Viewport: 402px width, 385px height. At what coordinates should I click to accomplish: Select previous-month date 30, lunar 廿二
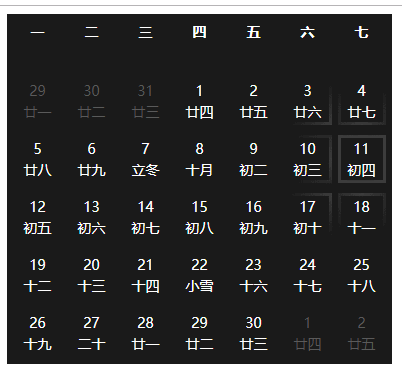click(91, 101)
